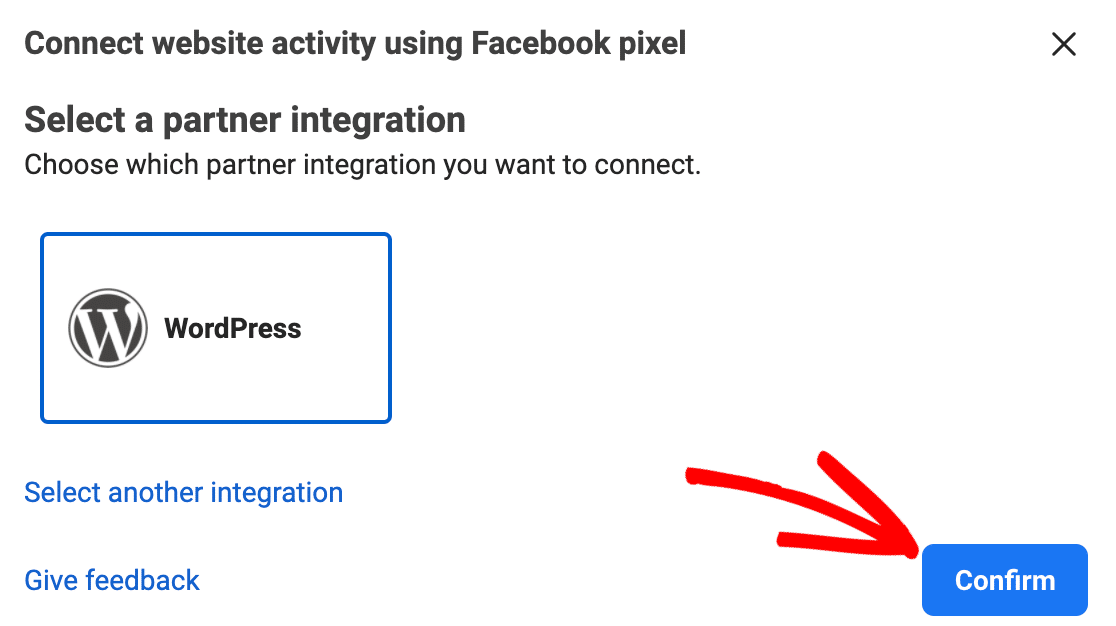
Task: Click the Connect website activity dialog title
Action: (x=355, y=44)
